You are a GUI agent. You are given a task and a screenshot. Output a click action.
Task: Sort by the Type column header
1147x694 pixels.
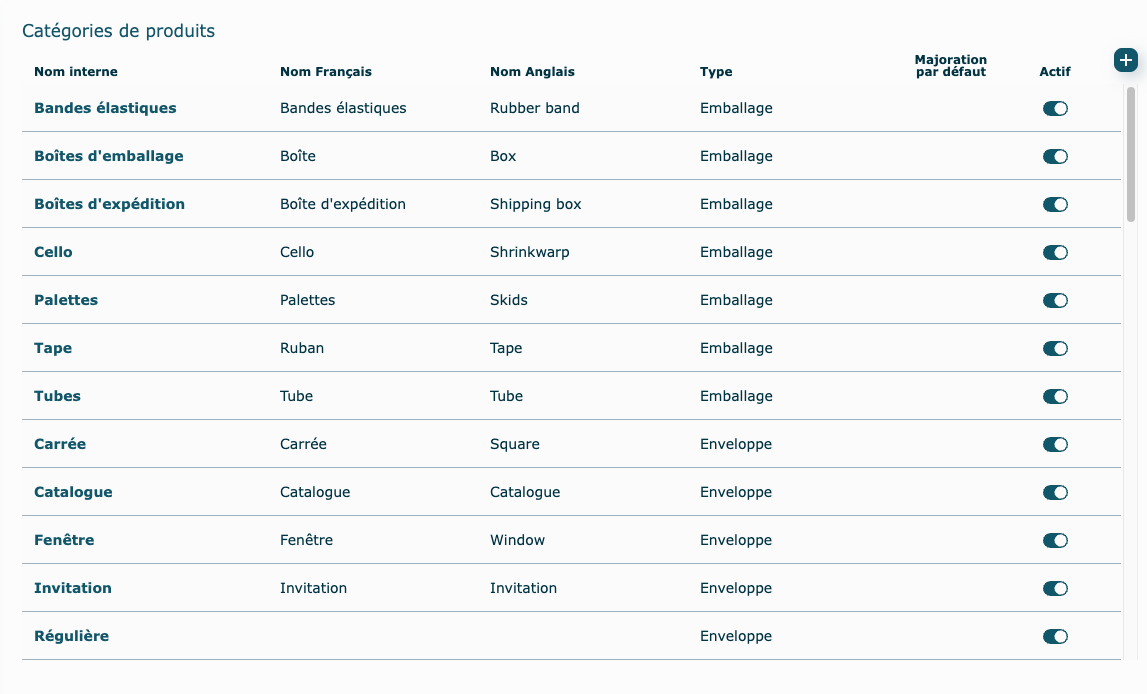point(716,72)
